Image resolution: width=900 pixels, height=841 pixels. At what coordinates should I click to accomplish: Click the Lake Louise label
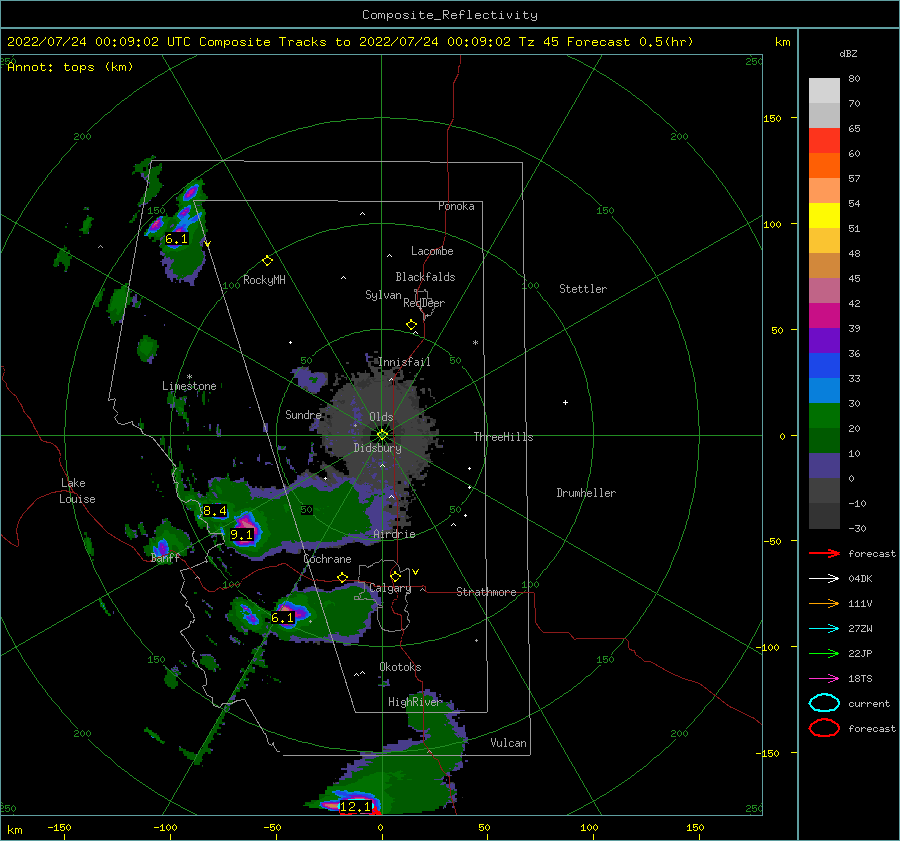pos(77,491)
